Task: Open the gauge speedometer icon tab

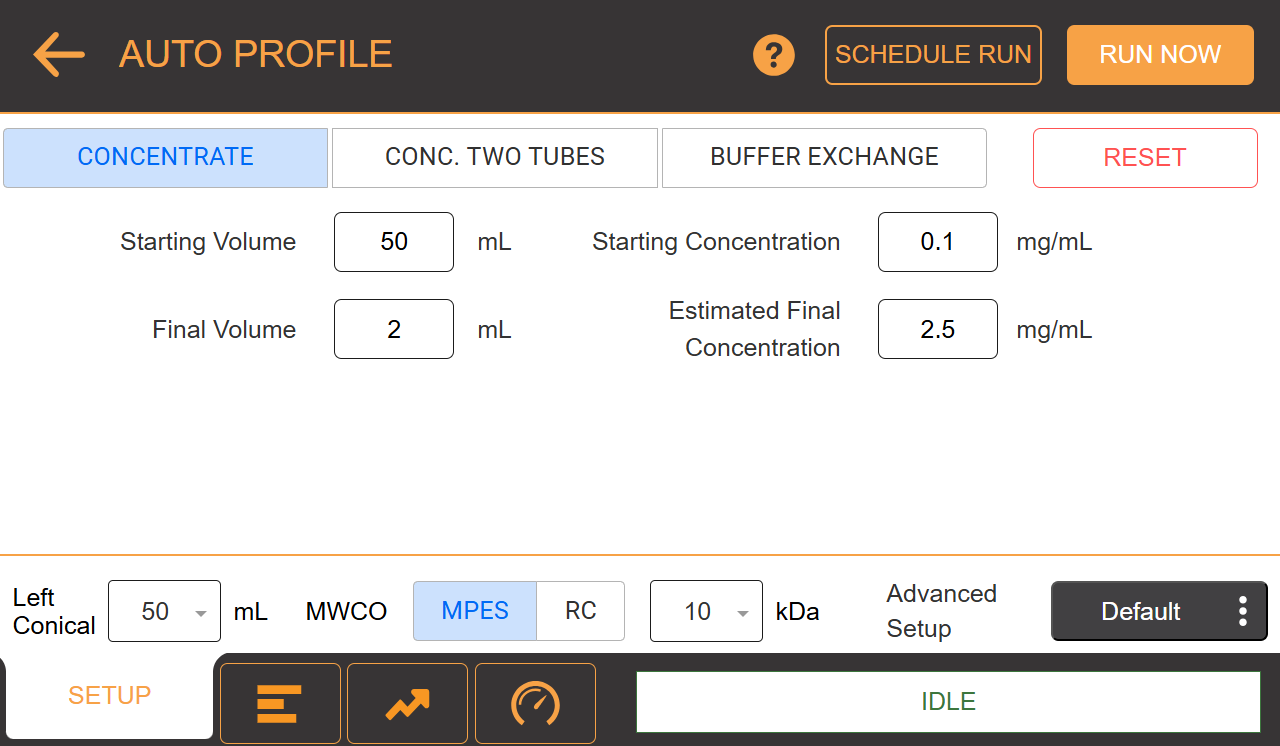Action: 535,703
